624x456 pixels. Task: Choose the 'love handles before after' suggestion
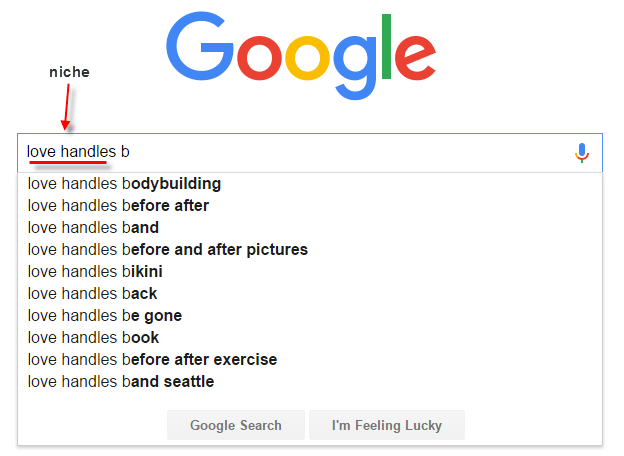(118, 206)
